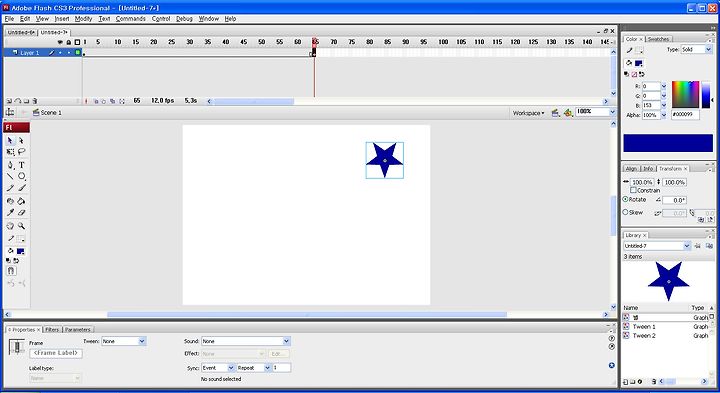This screenshot has width=720, height=393.
Task: Open the Sync Event dropdown
Action: click(x=218, y=368)
